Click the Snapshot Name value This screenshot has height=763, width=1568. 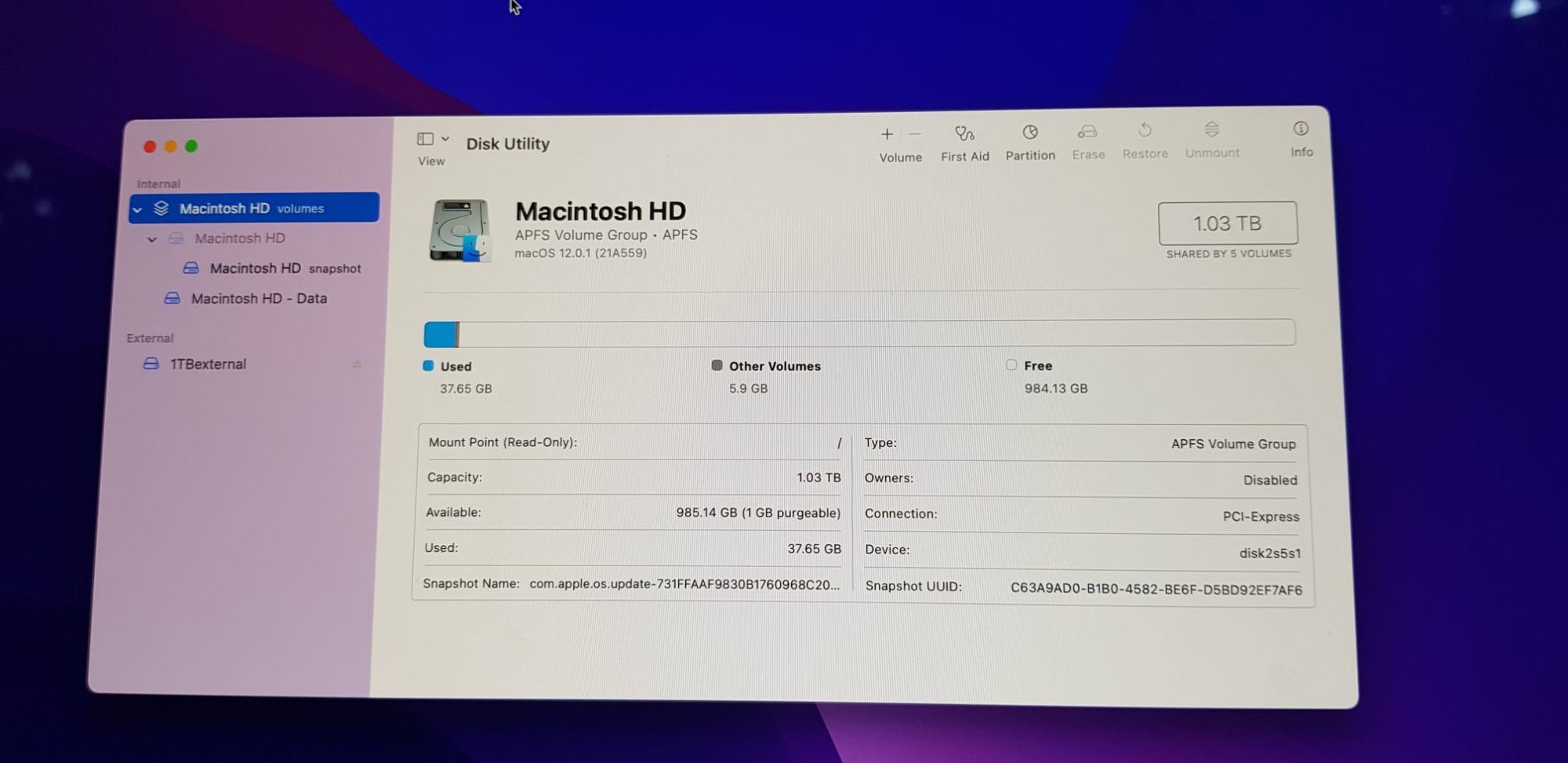click(684, 584)
